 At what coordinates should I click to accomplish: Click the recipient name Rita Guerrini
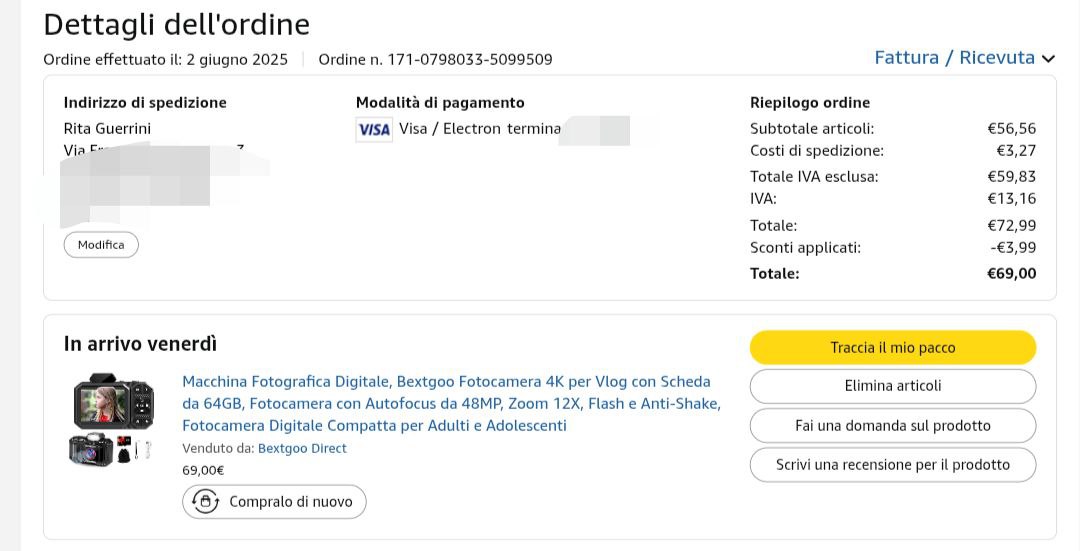pyautogui.click(x=107, y=128)
